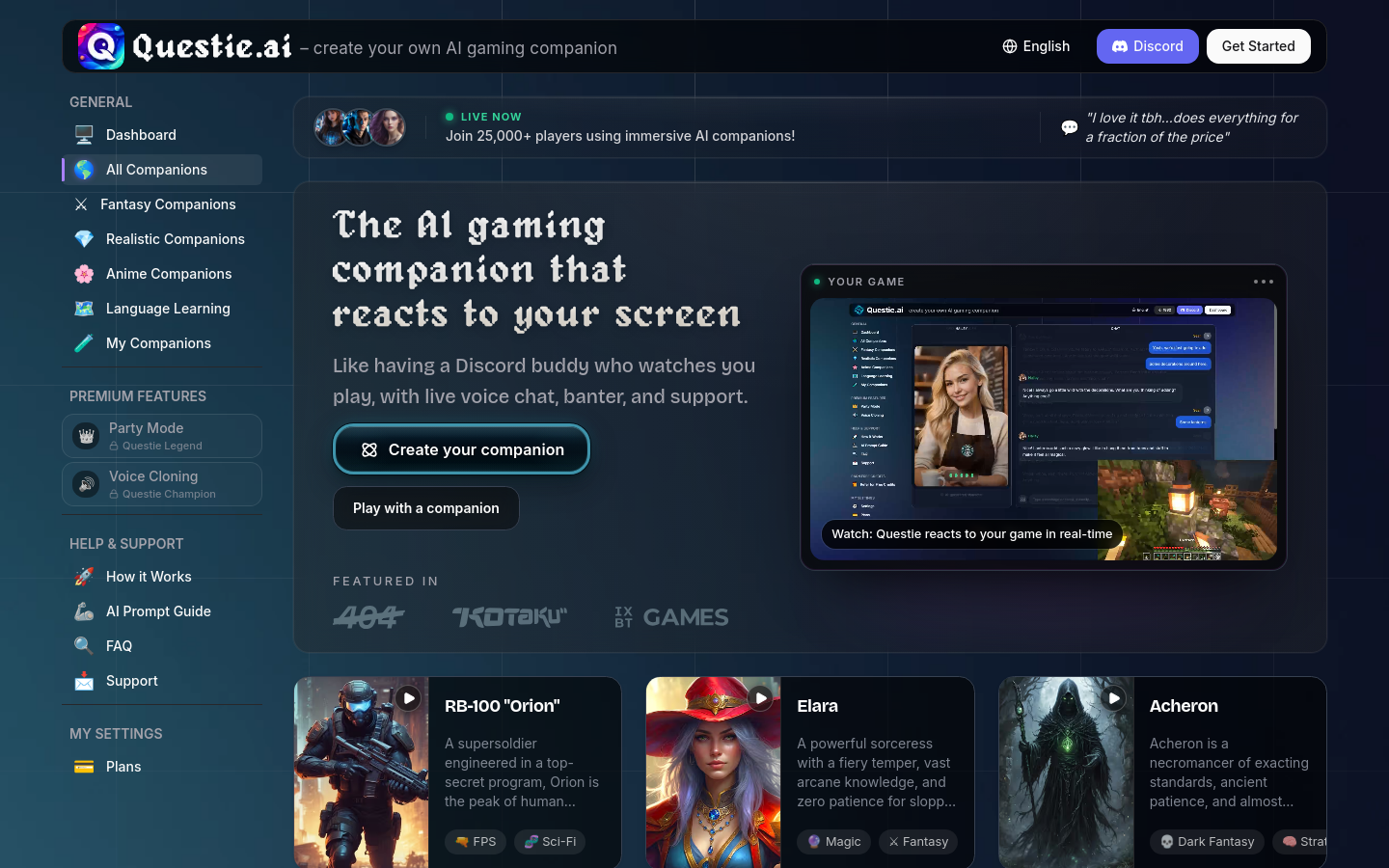Click the cherry blossom Anime icon
1389x868 pixels.
coord(84,274)
